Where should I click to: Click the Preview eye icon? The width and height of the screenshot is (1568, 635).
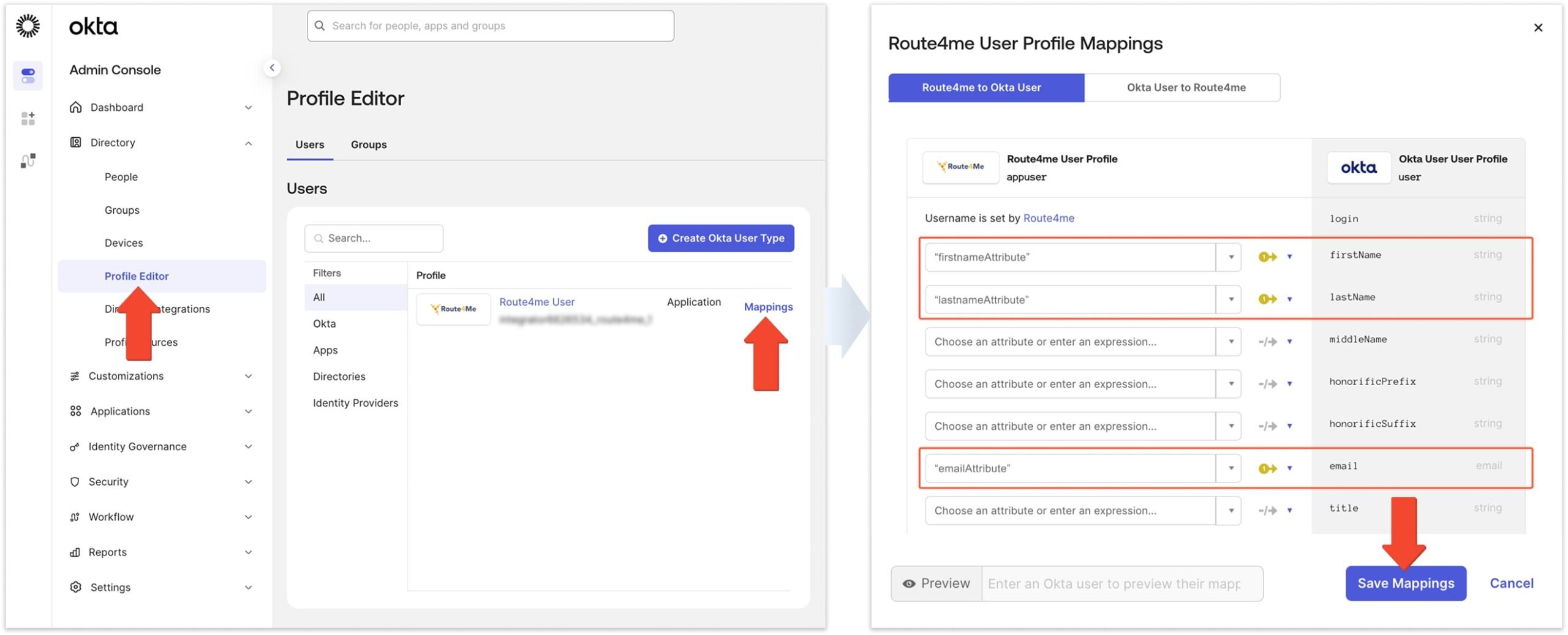pos(910,583)
